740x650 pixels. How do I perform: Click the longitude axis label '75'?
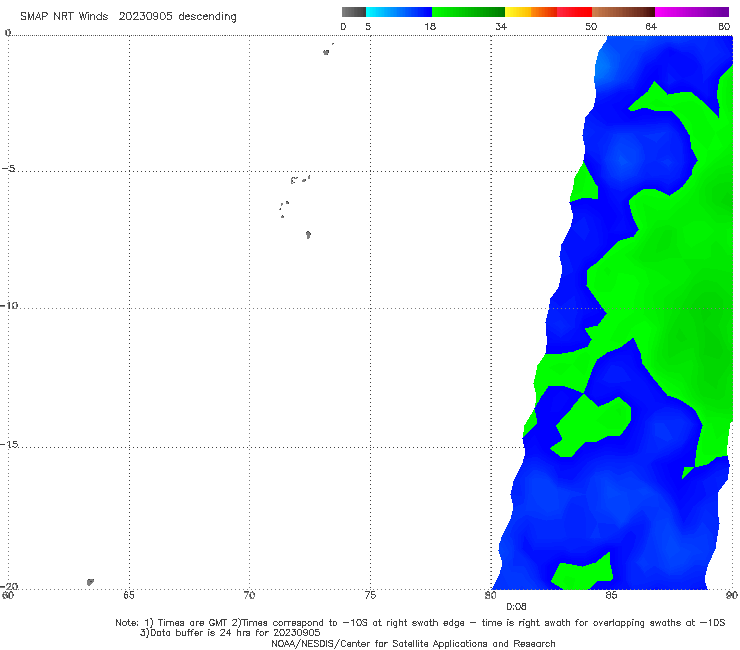click(370, 595)
